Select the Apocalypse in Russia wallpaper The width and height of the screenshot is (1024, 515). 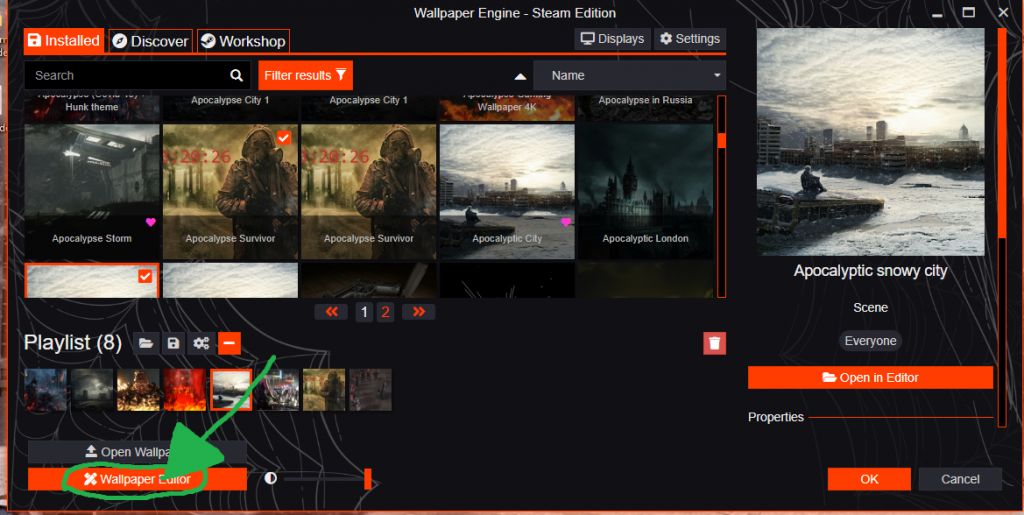(x=645, y=108)
